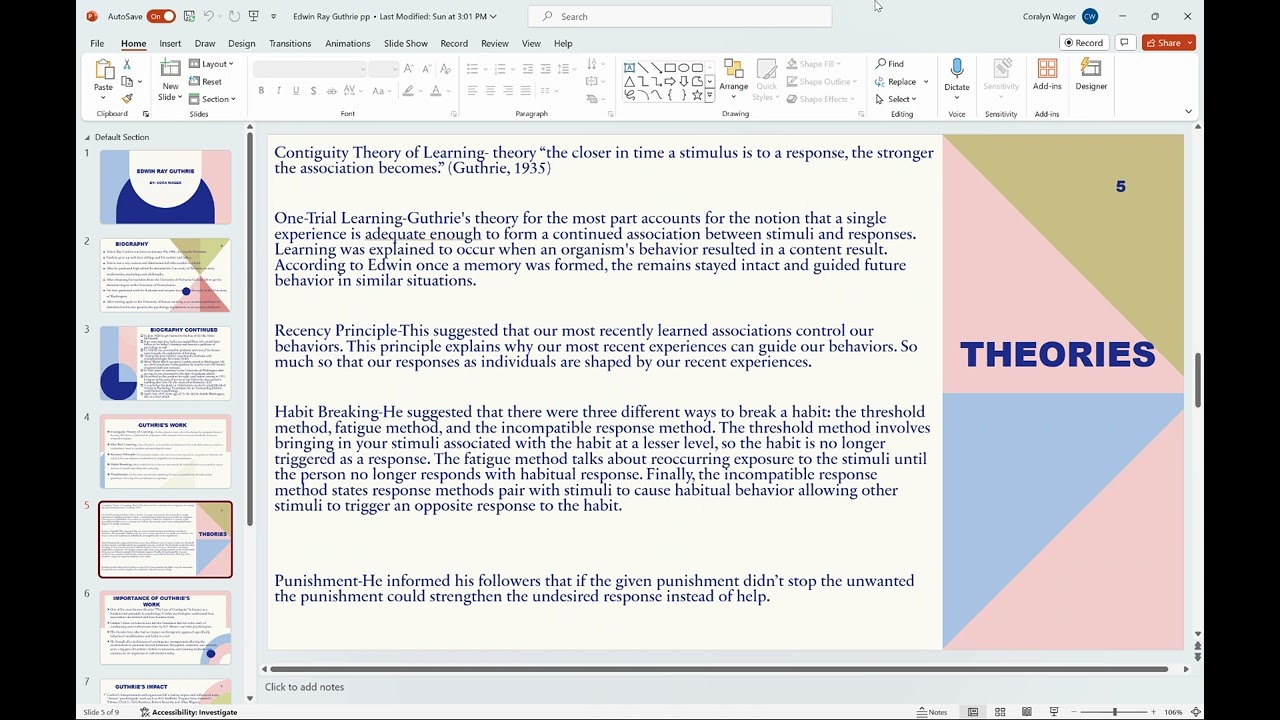Click the Paste clipboard icon
This screenshot has height=720, width=1280.
(103, 70)
